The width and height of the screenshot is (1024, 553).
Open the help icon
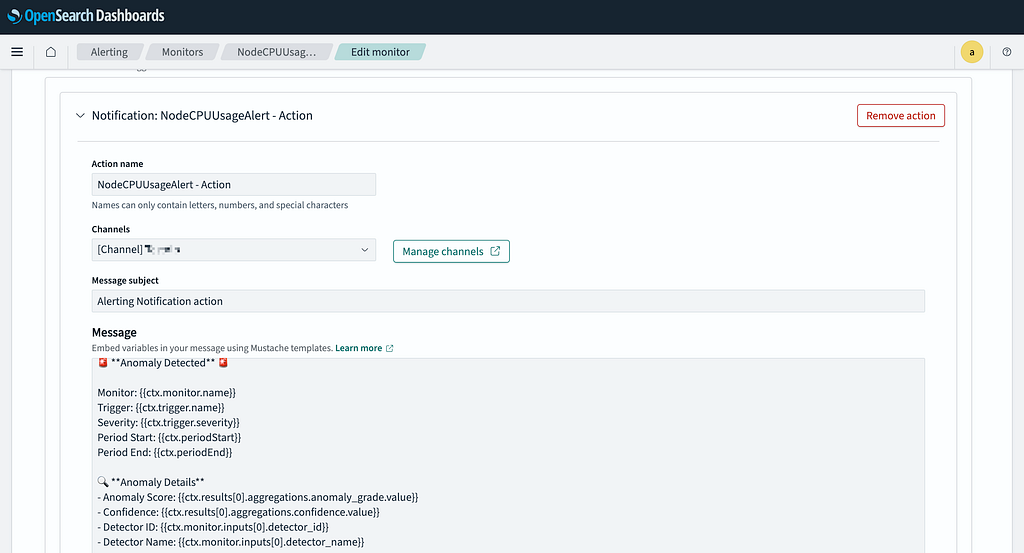pos(1006,52)
